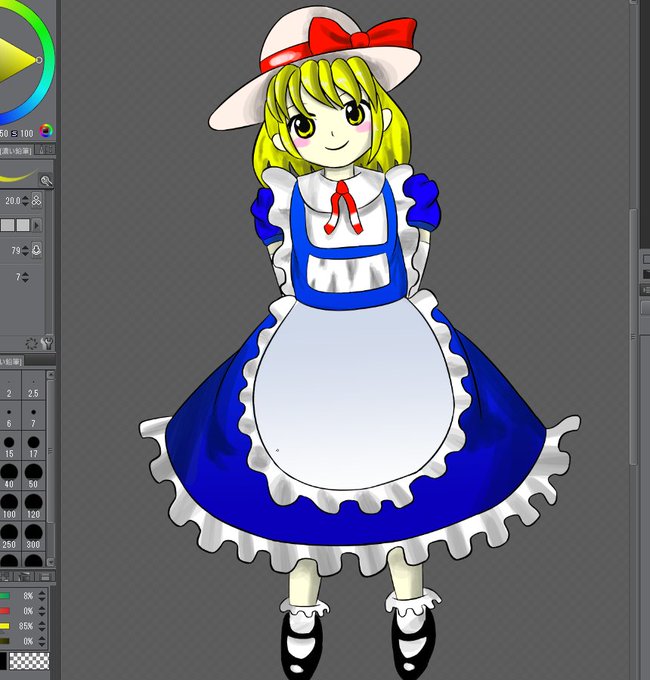This screenshot has width=650, height=680.
Task: Click the brush size list scrollbar thumb
Action: 51,451
